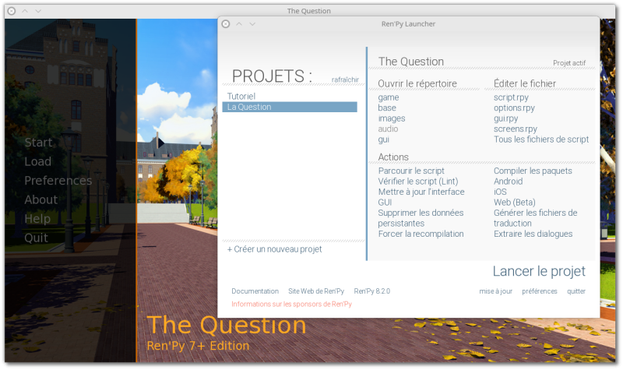Click the Ren'Py Launcher window up-arrow icon
The width and height of the screenshot is (623, 370).
pos(239,24)
